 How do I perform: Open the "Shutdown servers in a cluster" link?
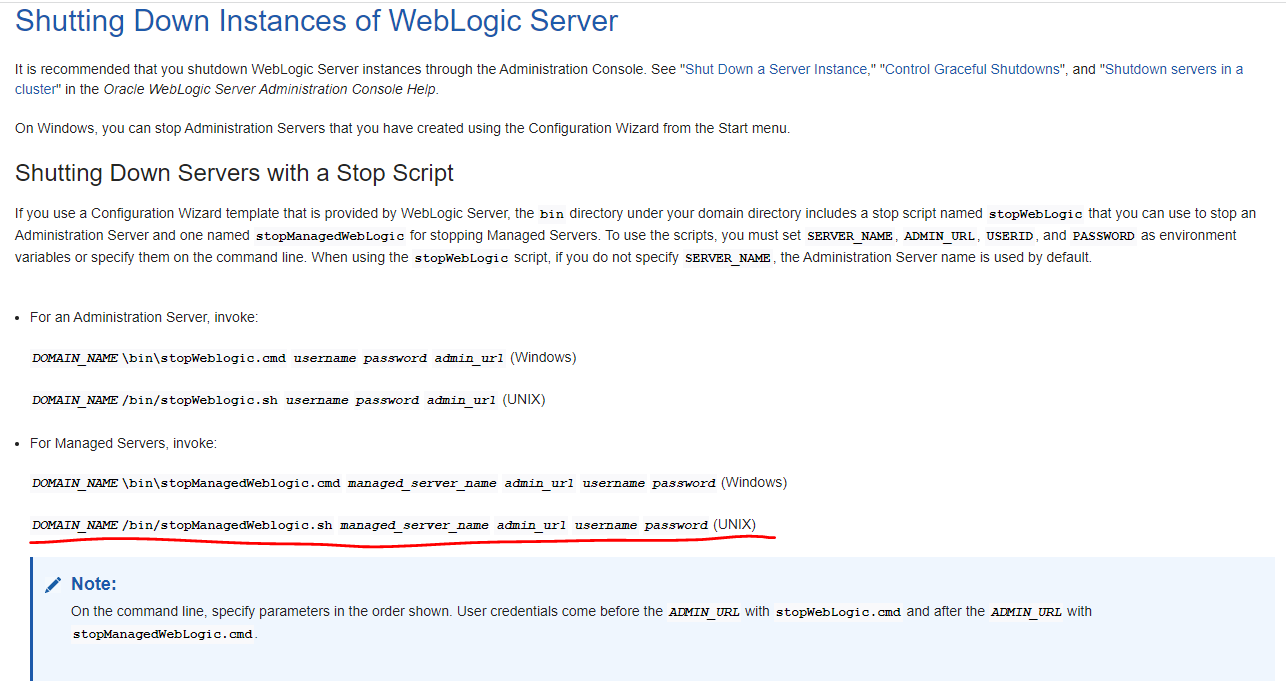point(1174,69)
